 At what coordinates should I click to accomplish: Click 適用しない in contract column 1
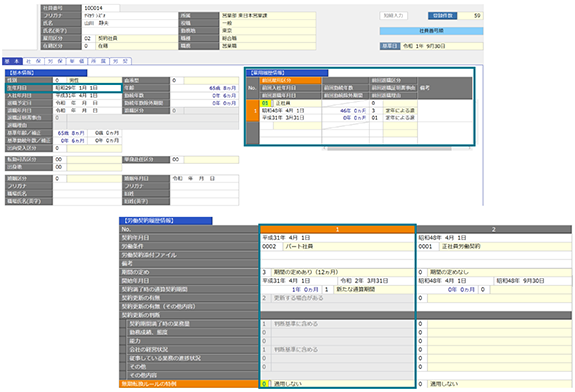pyautogui.click(x=343, y=384)
